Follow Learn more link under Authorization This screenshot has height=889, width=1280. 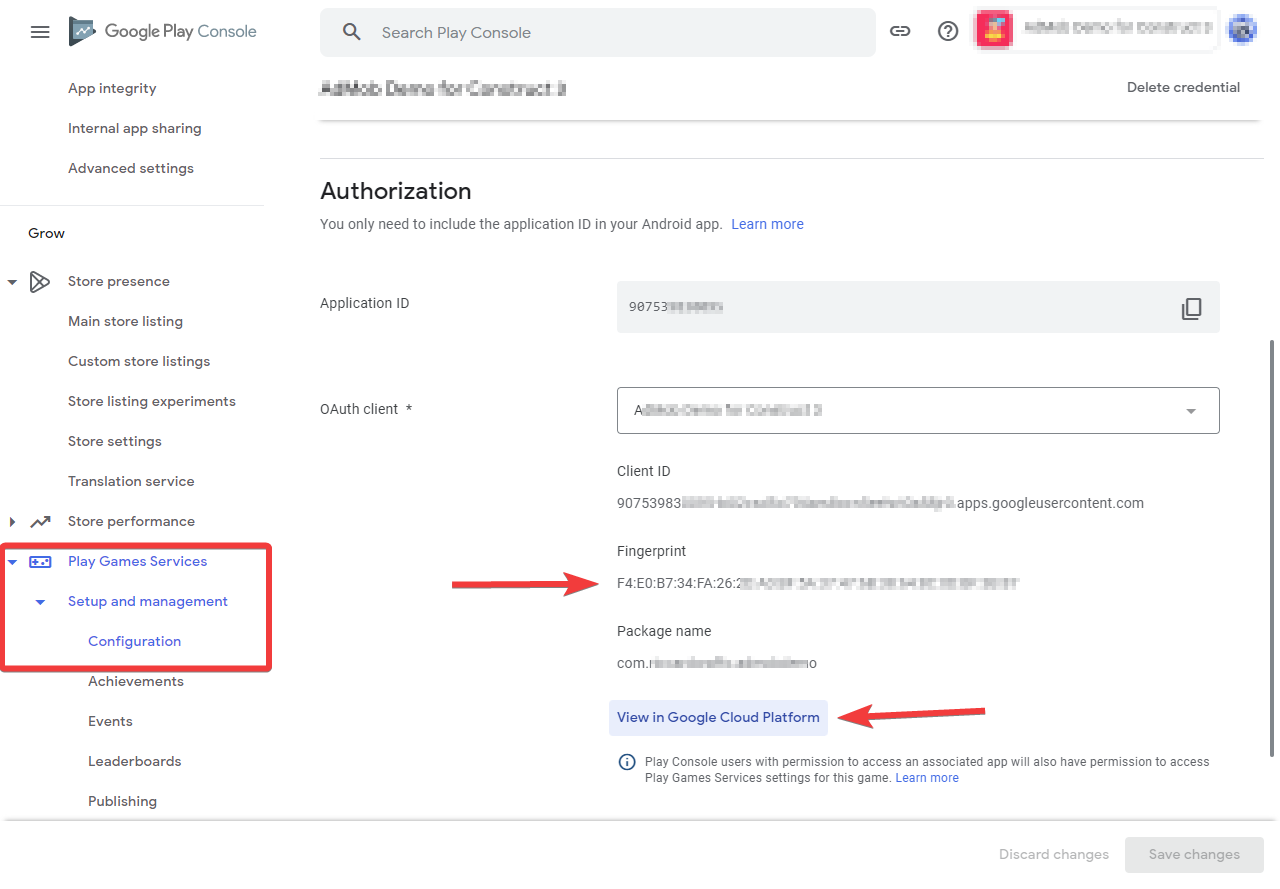[x=767, y=224]
